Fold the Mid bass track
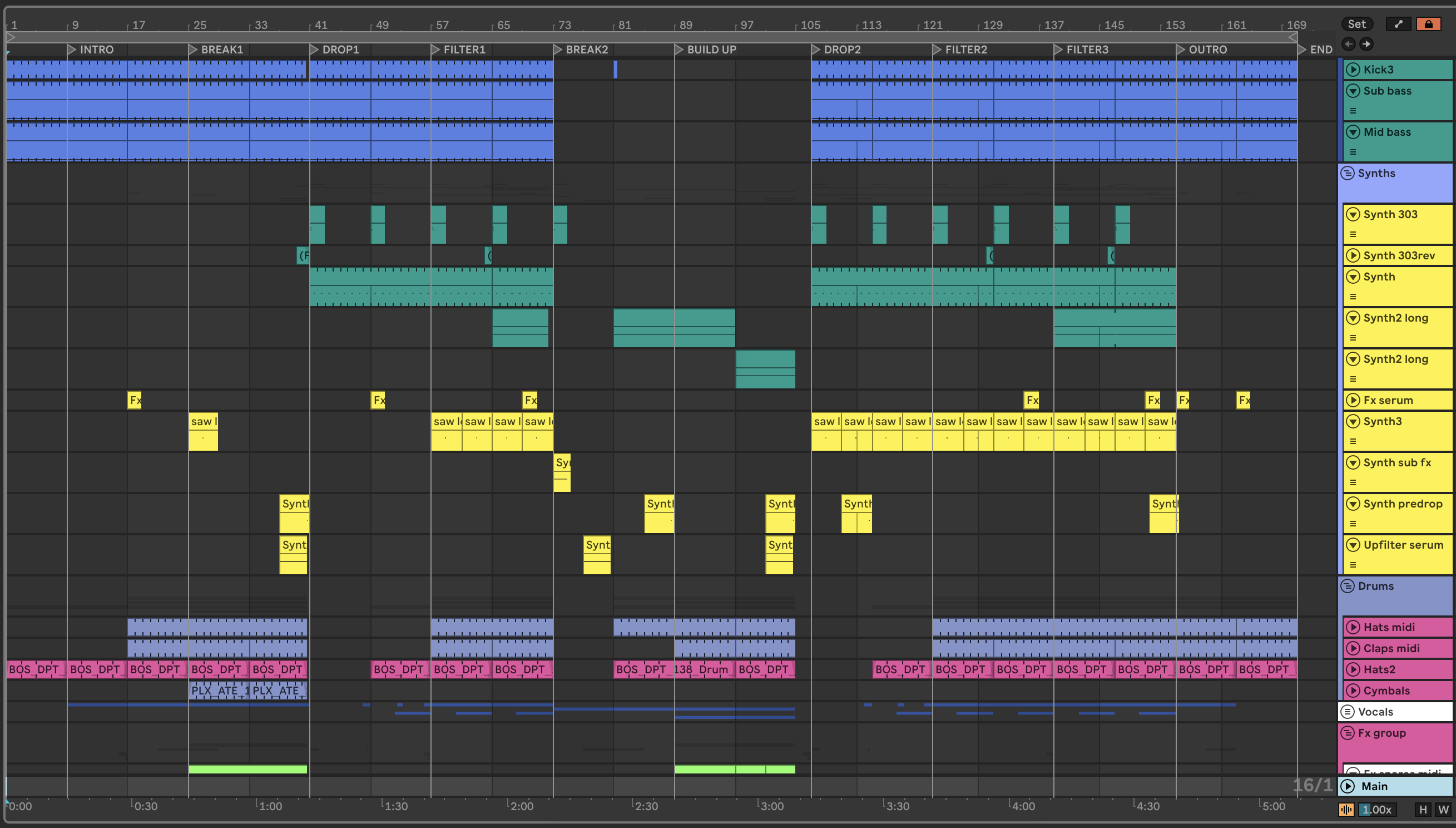The height and width of the screenshot is (828, 1456). point(1353,132)
